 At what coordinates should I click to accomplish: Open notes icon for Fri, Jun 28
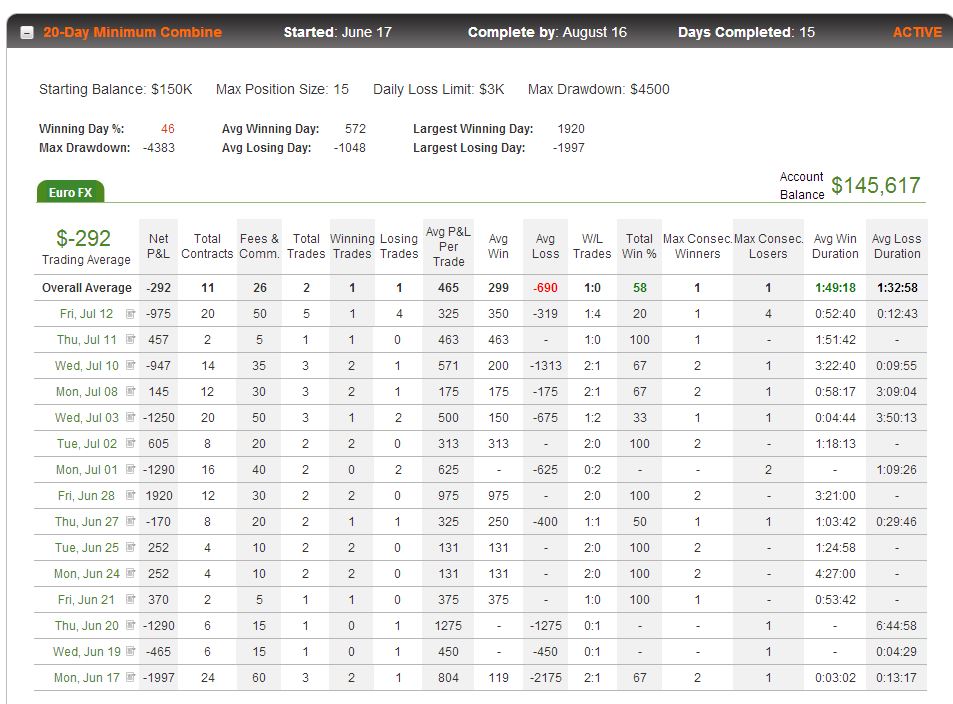tap(130, 495)
